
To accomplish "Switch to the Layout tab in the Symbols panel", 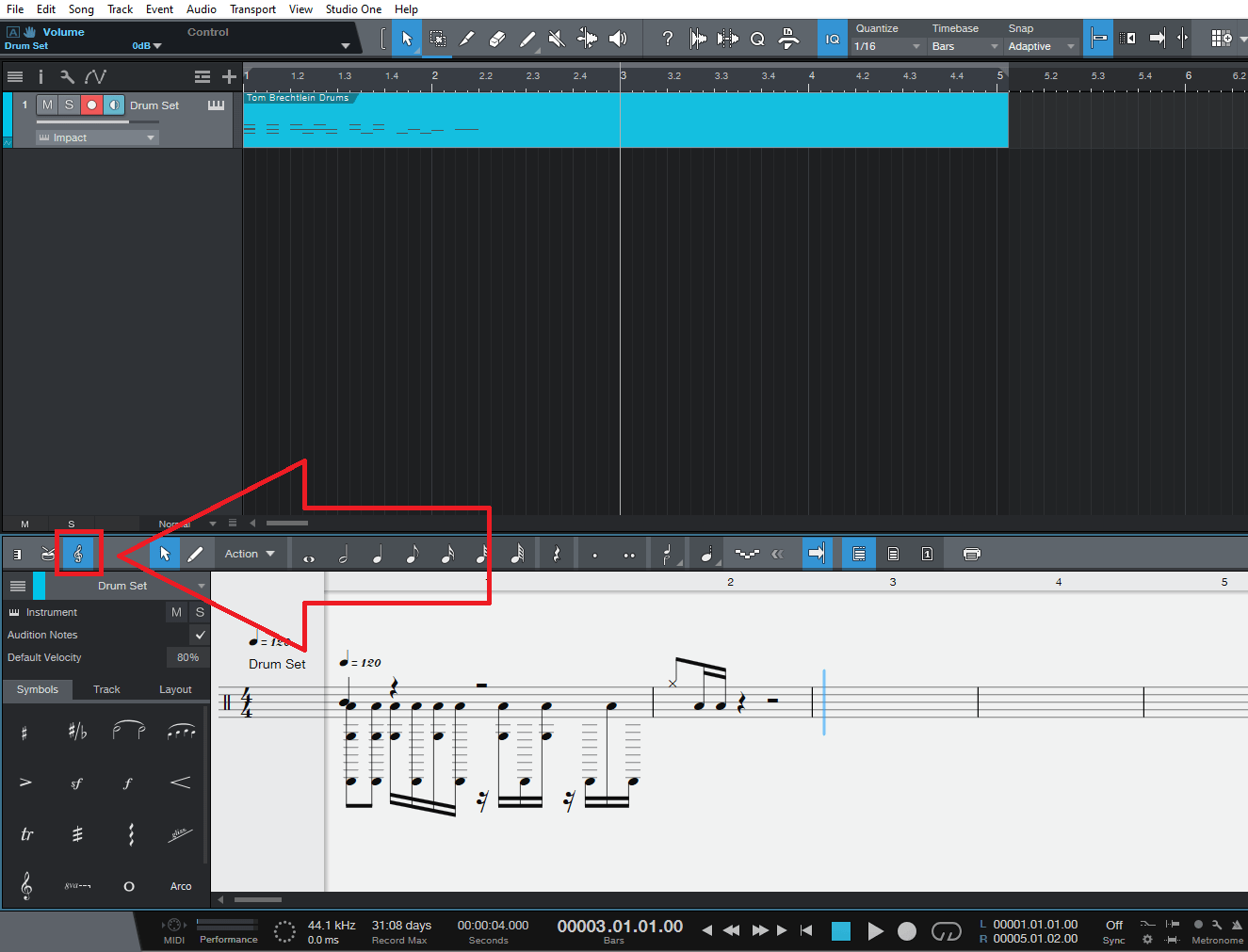I will pos(175,689).
